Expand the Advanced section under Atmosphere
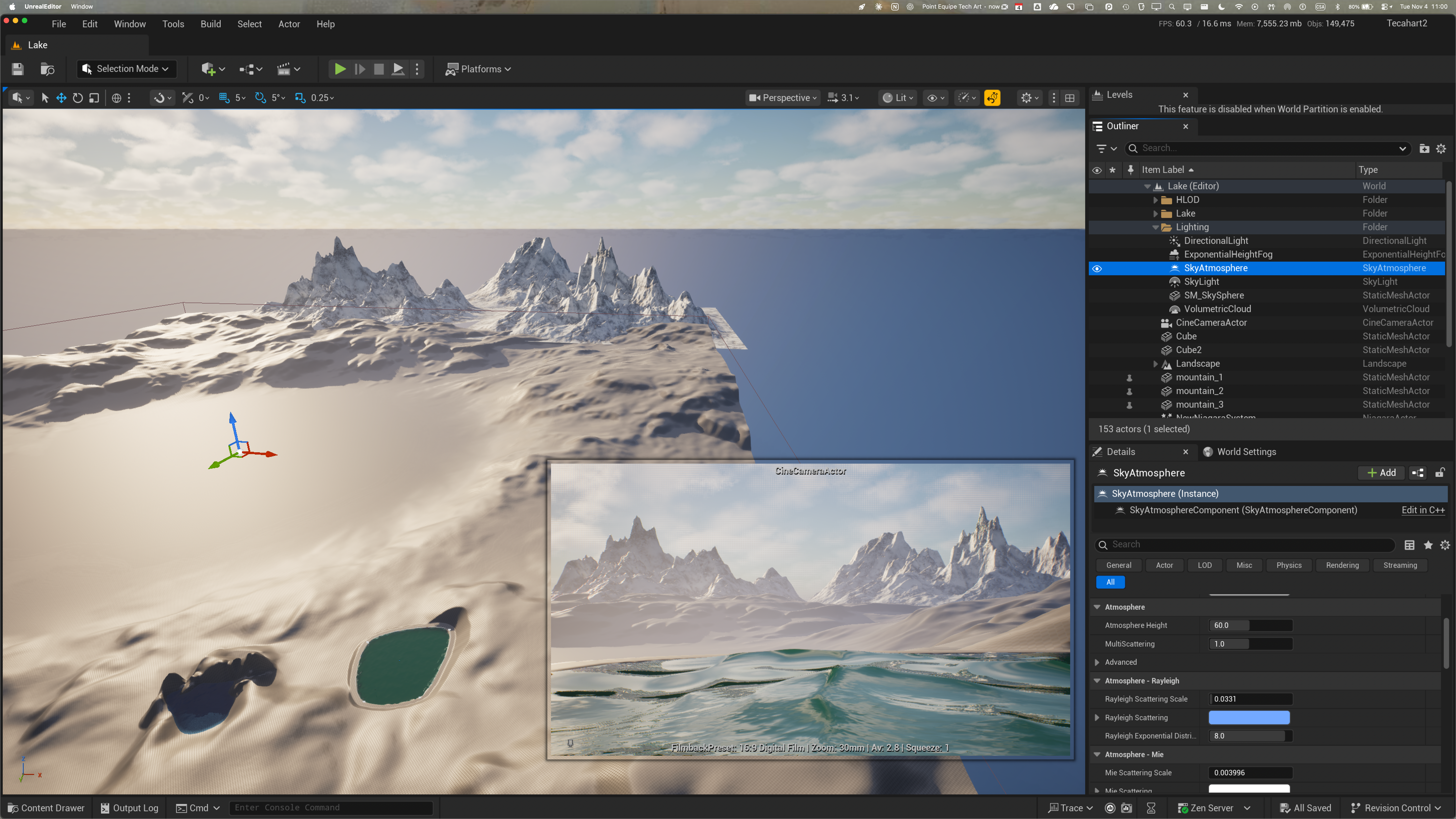1456x819 pixels. coord(1097,662)
